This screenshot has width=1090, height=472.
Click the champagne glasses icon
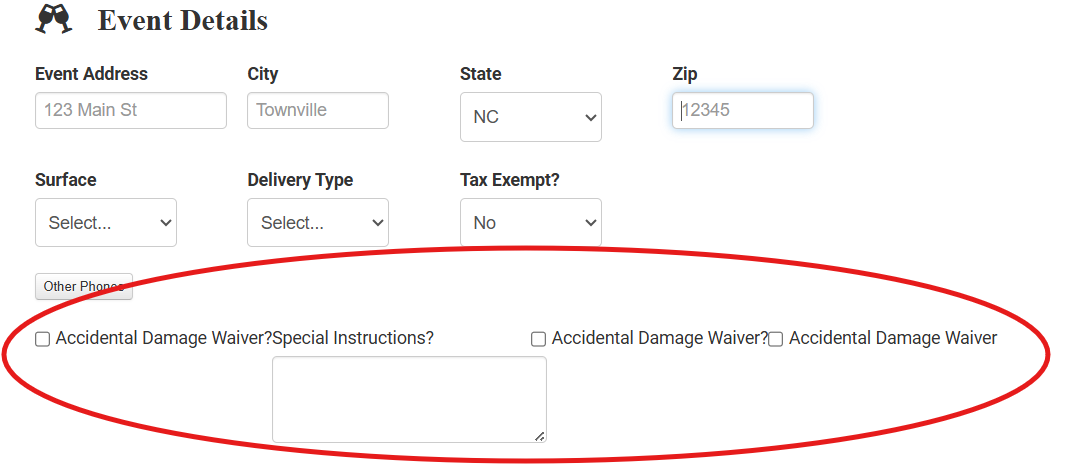[x=54, y=19]
